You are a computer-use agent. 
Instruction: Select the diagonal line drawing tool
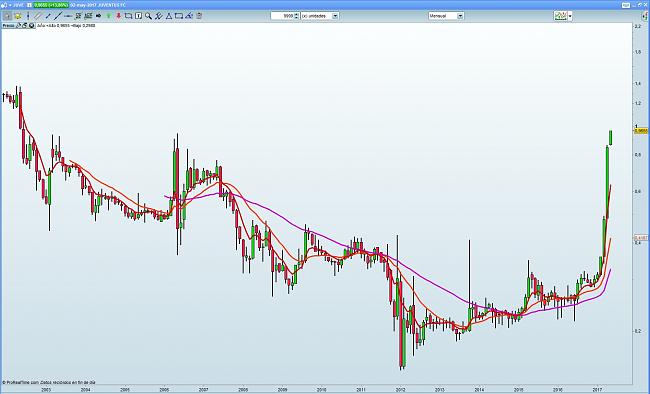point(58,16)
